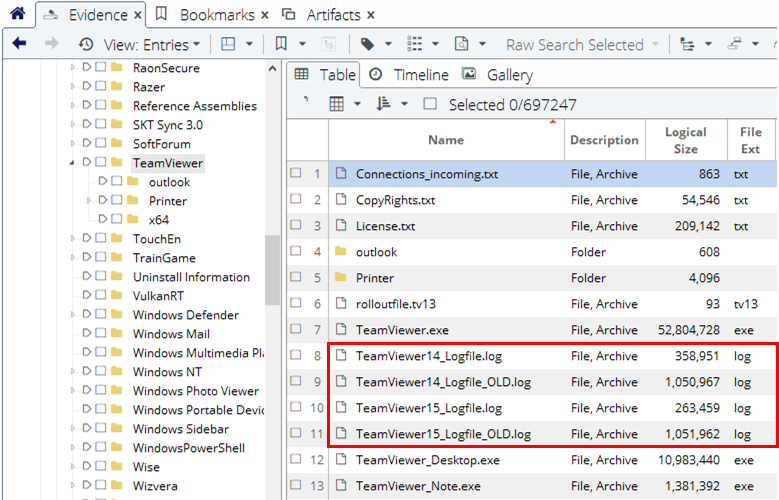Screen dimensions: 779x500
Task: Click the disabled go-to-file toolbar icon
Action: (x=328, y=44)
